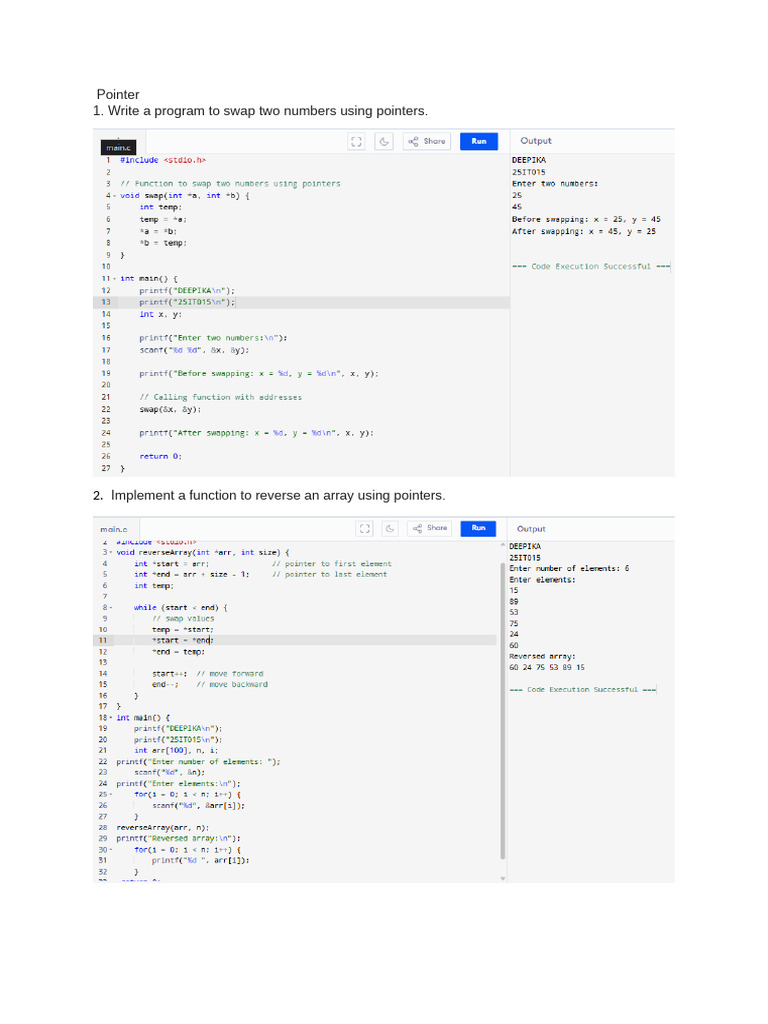
Task: Click 'Reversed array:' in second output
Action: 543,656
